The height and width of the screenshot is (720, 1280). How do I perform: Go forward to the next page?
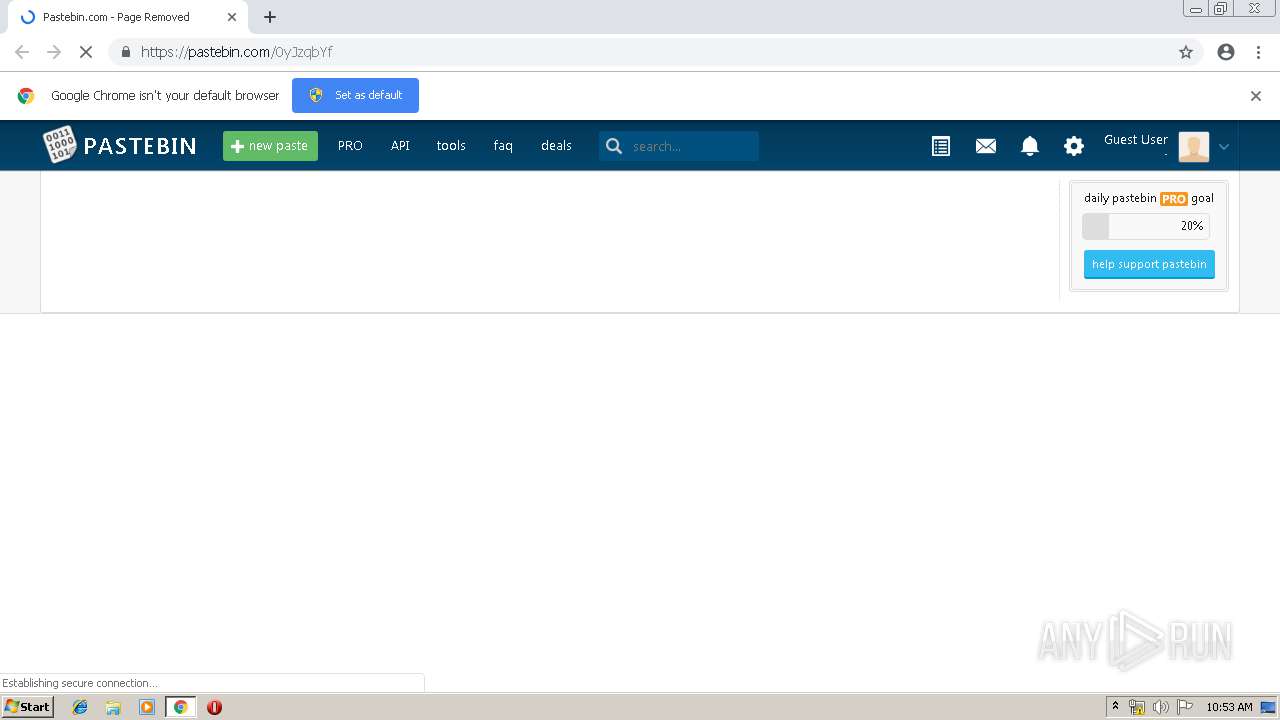point(54,52)
